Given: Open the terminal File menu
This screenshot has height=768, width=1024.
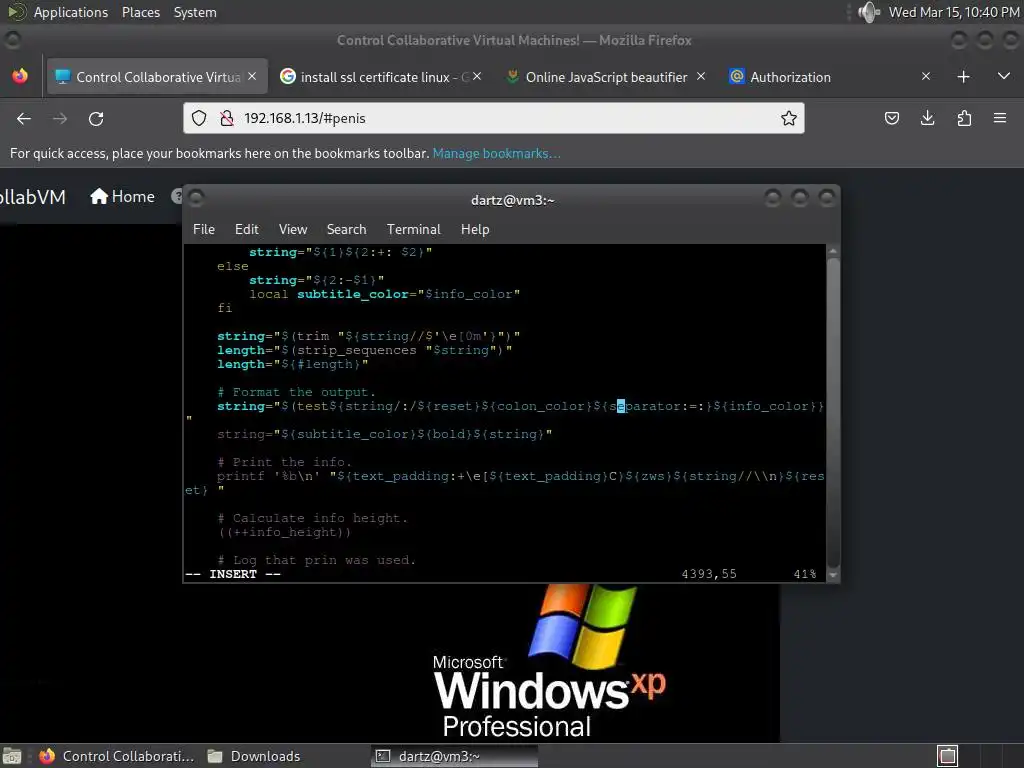Looking at the screenshot, I should click(x=204, y=229).
